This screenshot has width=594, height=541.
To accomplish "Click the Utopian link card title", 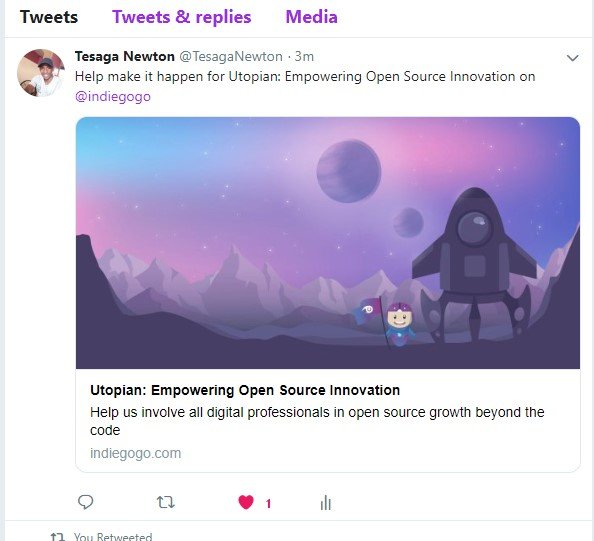I will tap(245, 390).
